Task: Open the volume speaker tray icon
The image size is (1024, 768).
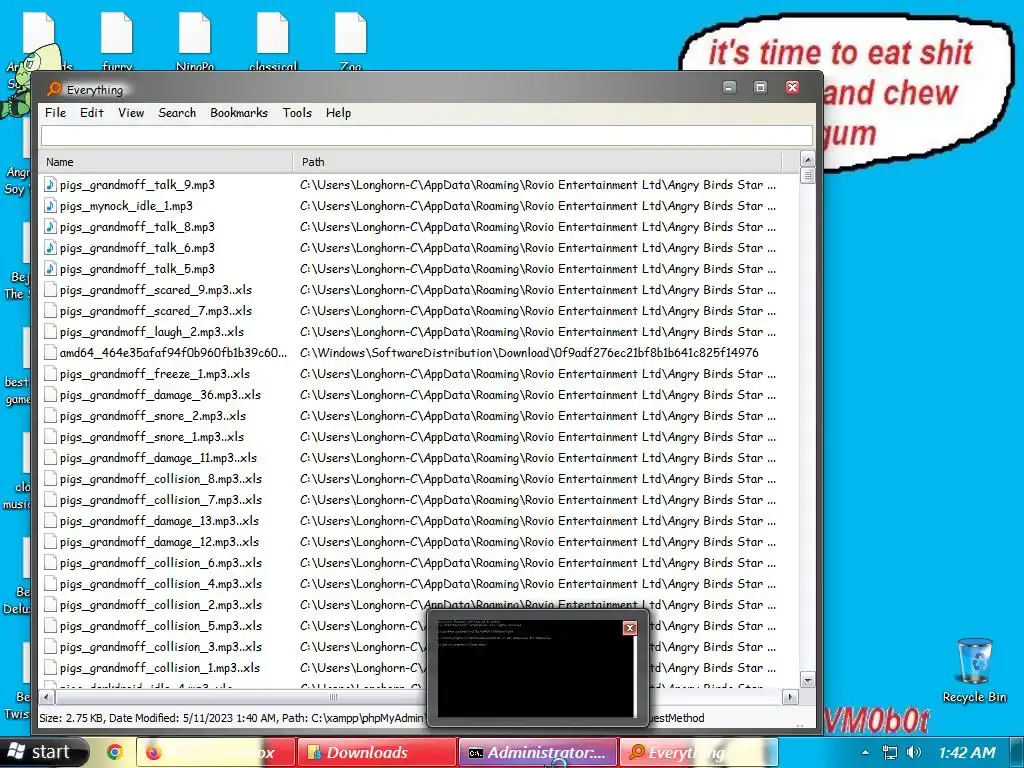Action: (x=914, y=752)
